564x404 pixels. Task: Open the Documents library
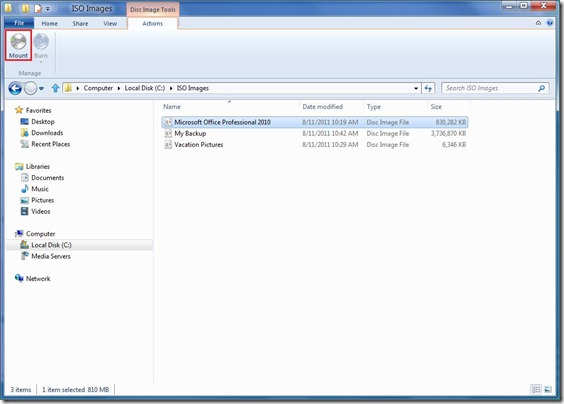pos(47,178)
